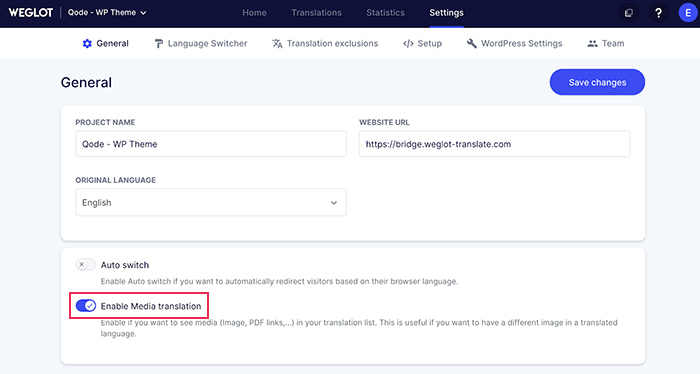Image resolution: width=700 pixels, height=374 pixels.
Task: Click the Project Name input field
Action: pyautogui.click(x=211, y=144)
